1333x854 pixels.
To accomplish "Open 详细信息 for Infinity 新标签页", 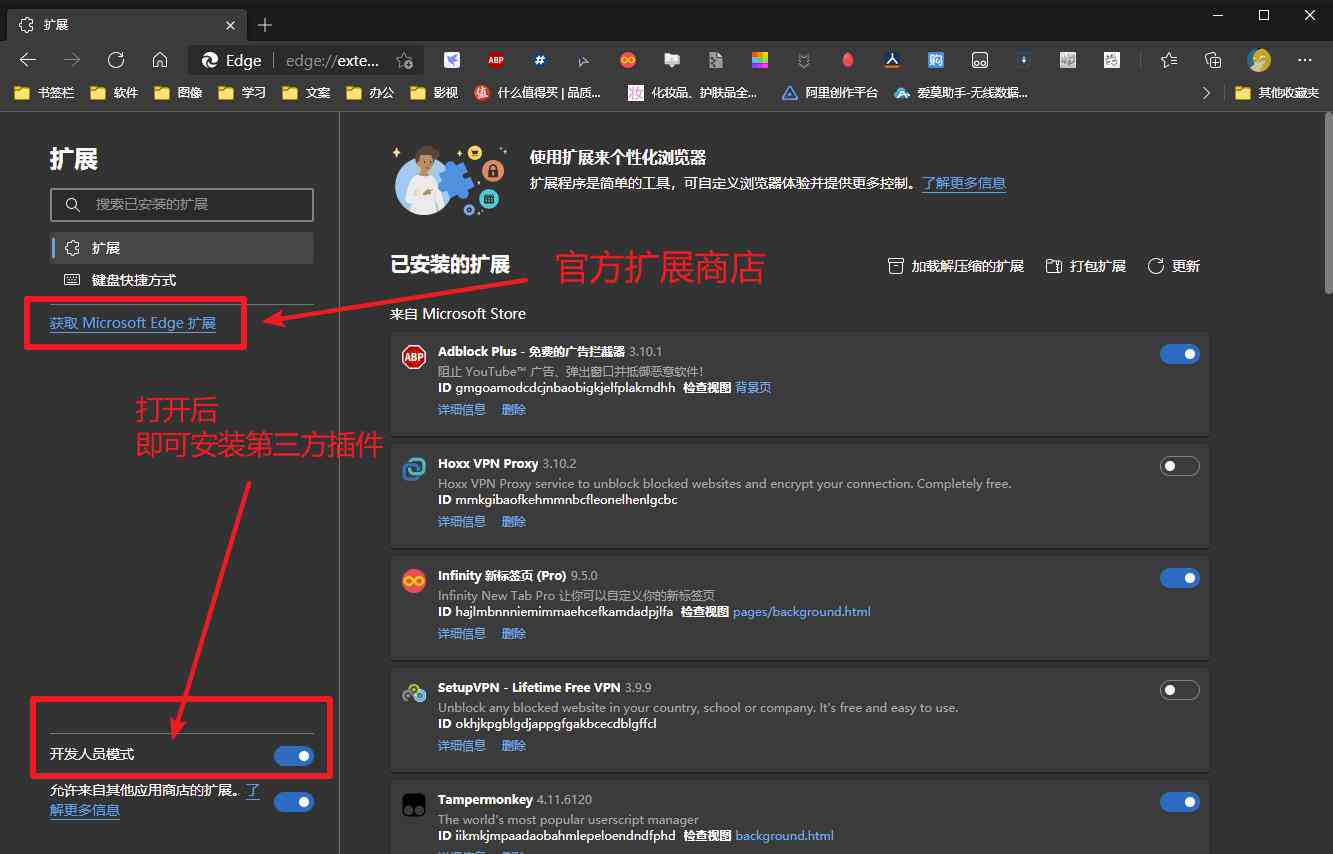I will click(x=462, y=633).
